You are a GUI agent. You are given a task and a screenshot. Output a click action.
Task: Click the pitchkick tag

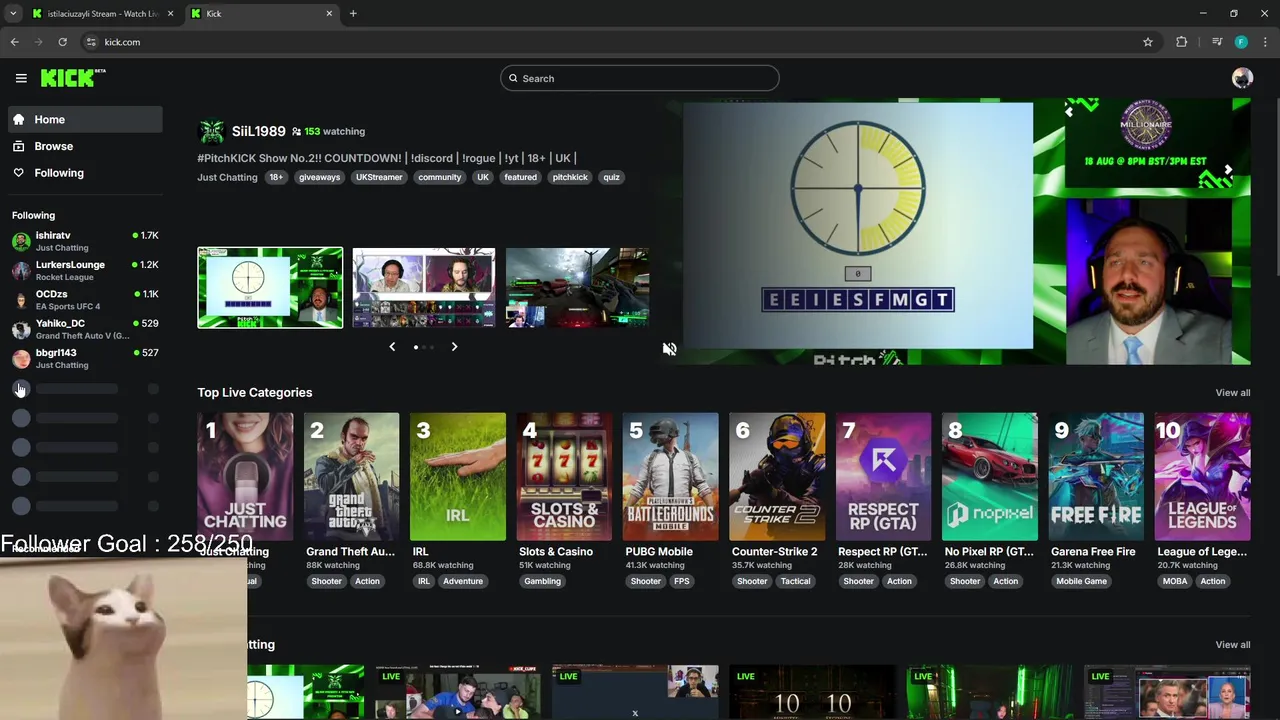tap(570, 177)
